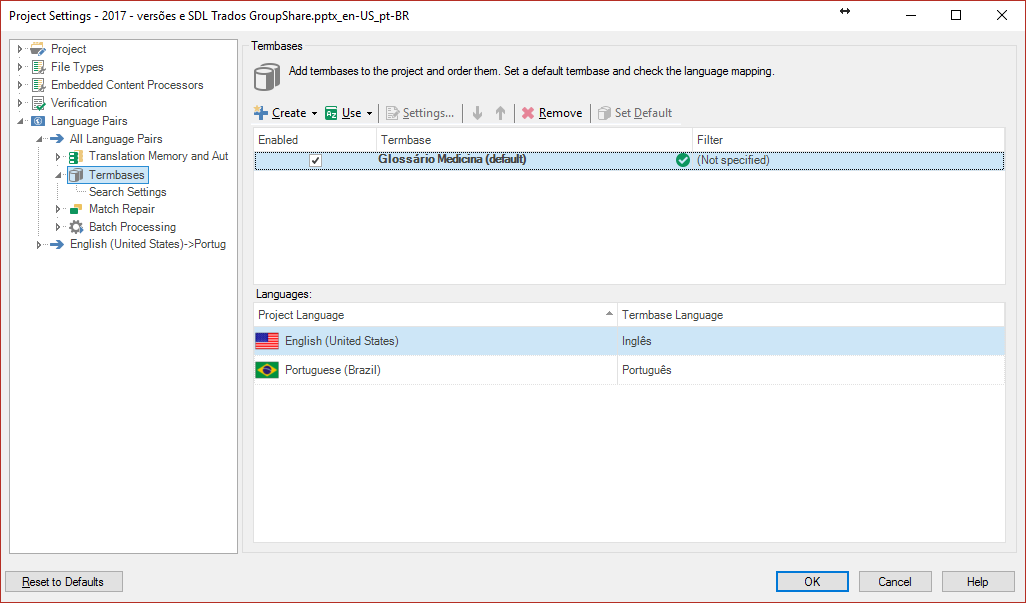The height and width of the screenshot is (603, 1026).
Task: Select Batch Processing in the tree
Action: (x=132, y=227)
